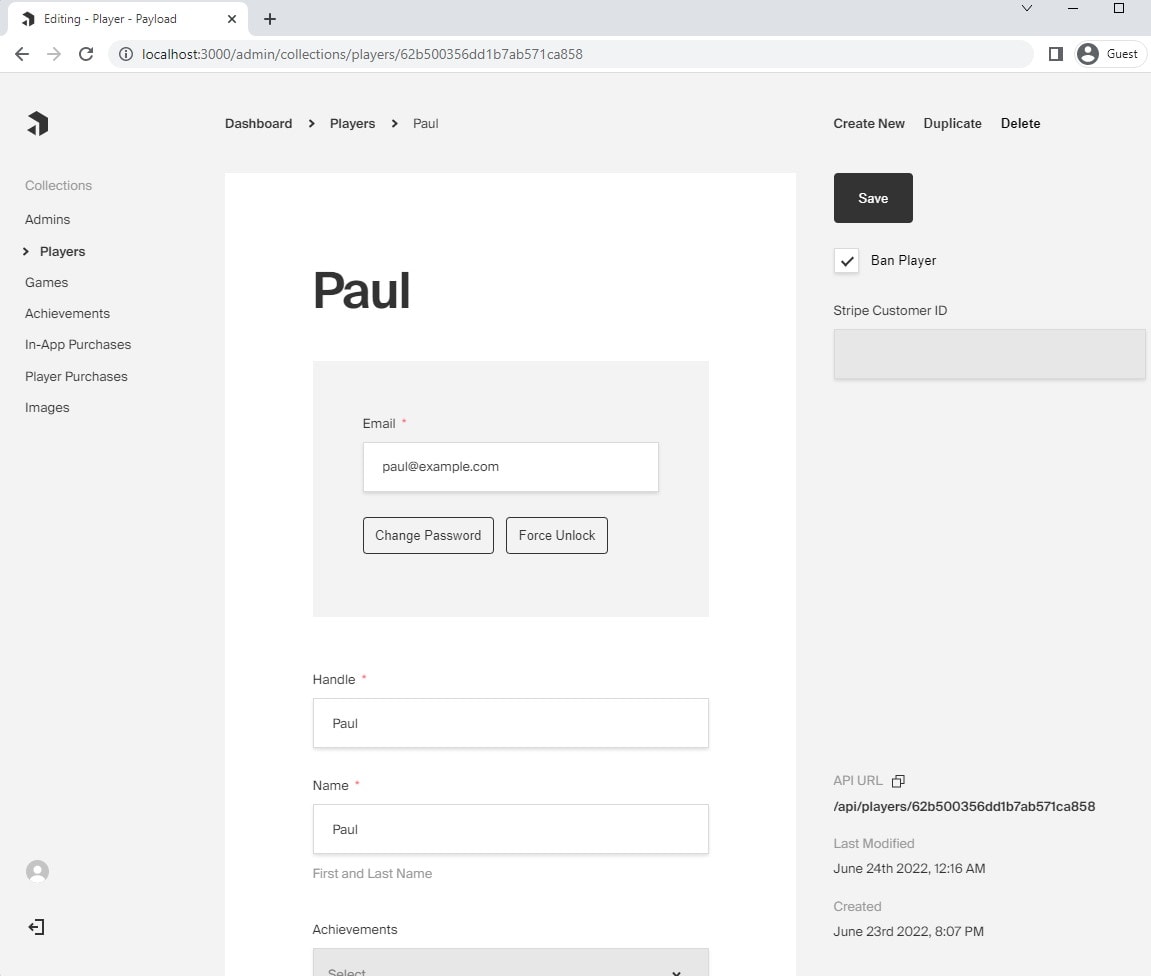Click the Create New link
This screenshot has height=976, width=1151.
pyautogui.click(x=869, y=123)
